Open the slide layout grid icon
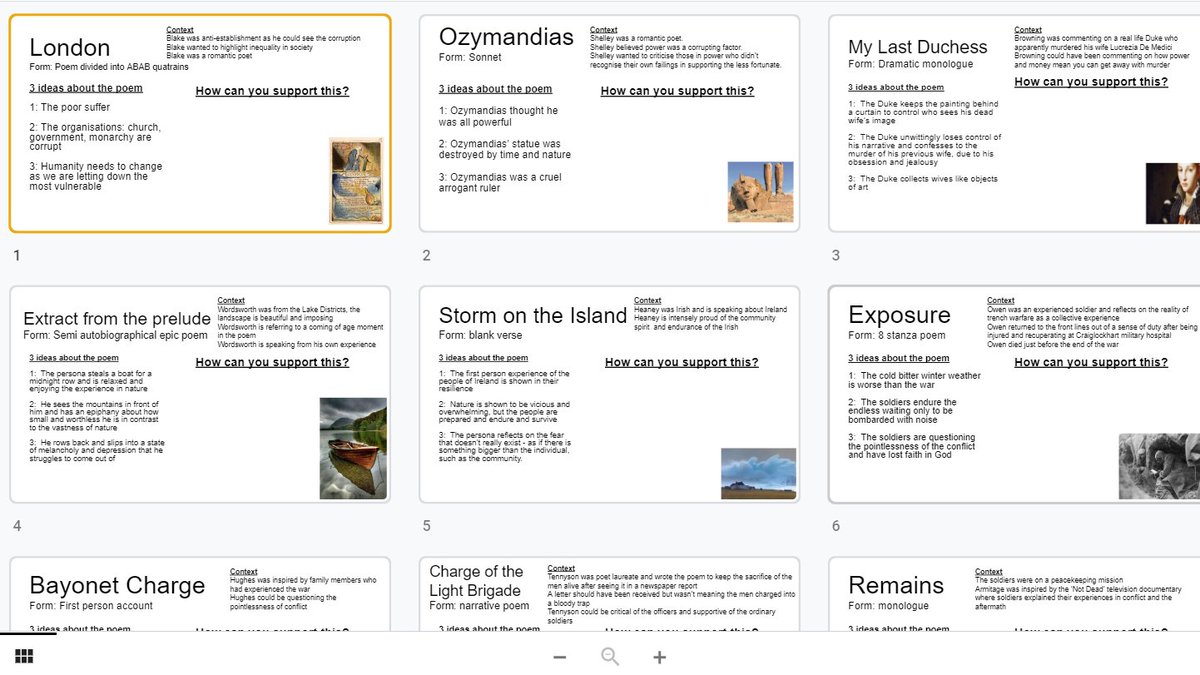The image size is (1200, 675). coord(23,655)
